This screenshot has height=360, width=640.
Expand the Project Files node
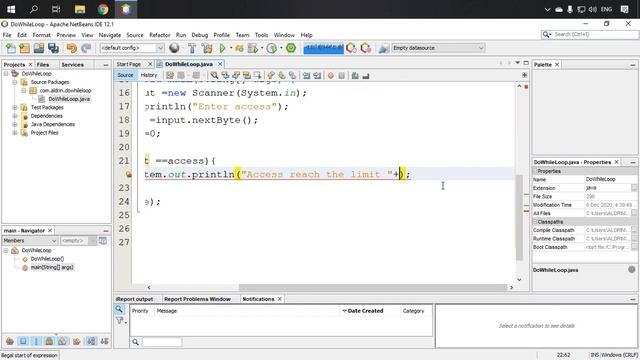coord(15,133)
